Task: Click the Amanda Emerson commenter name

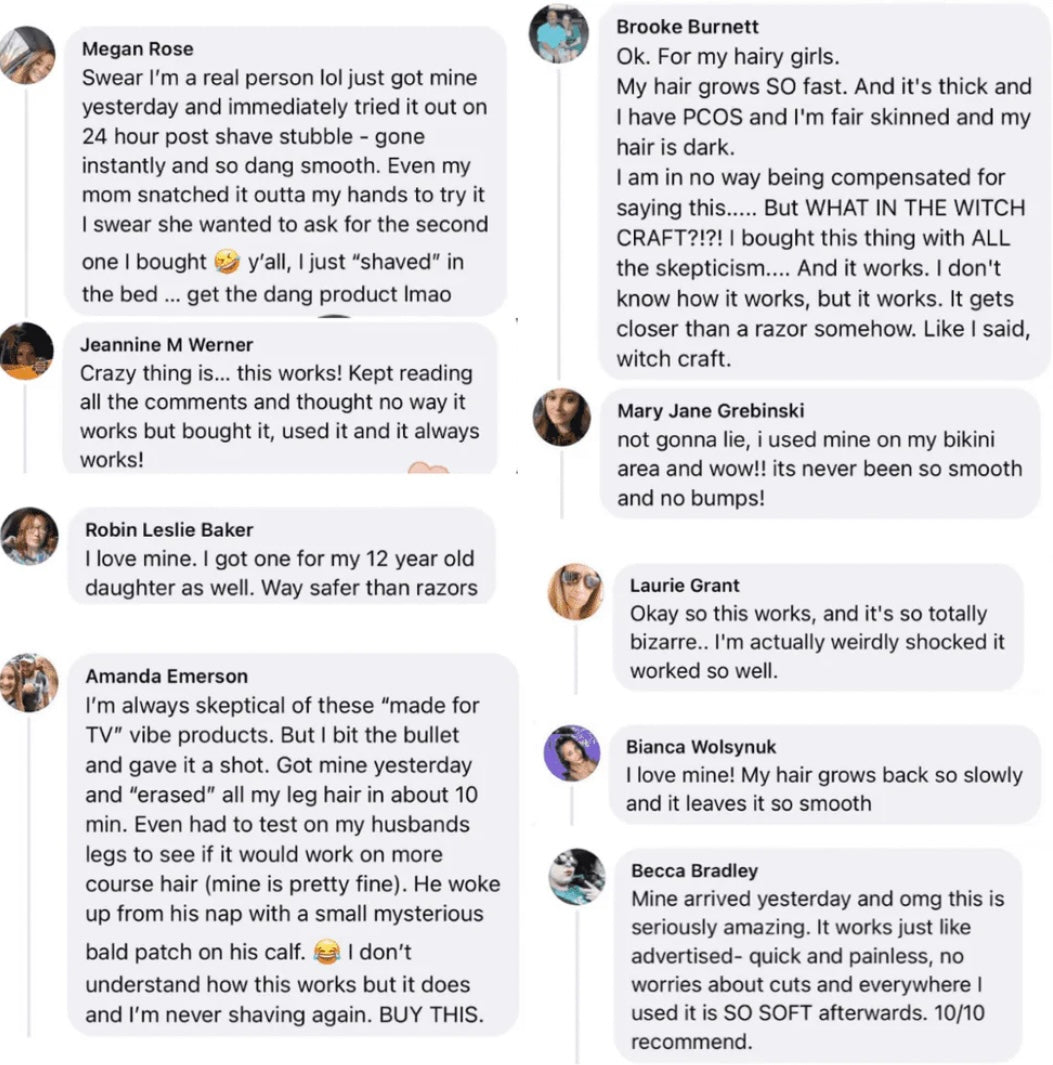Action: (166, 676)
